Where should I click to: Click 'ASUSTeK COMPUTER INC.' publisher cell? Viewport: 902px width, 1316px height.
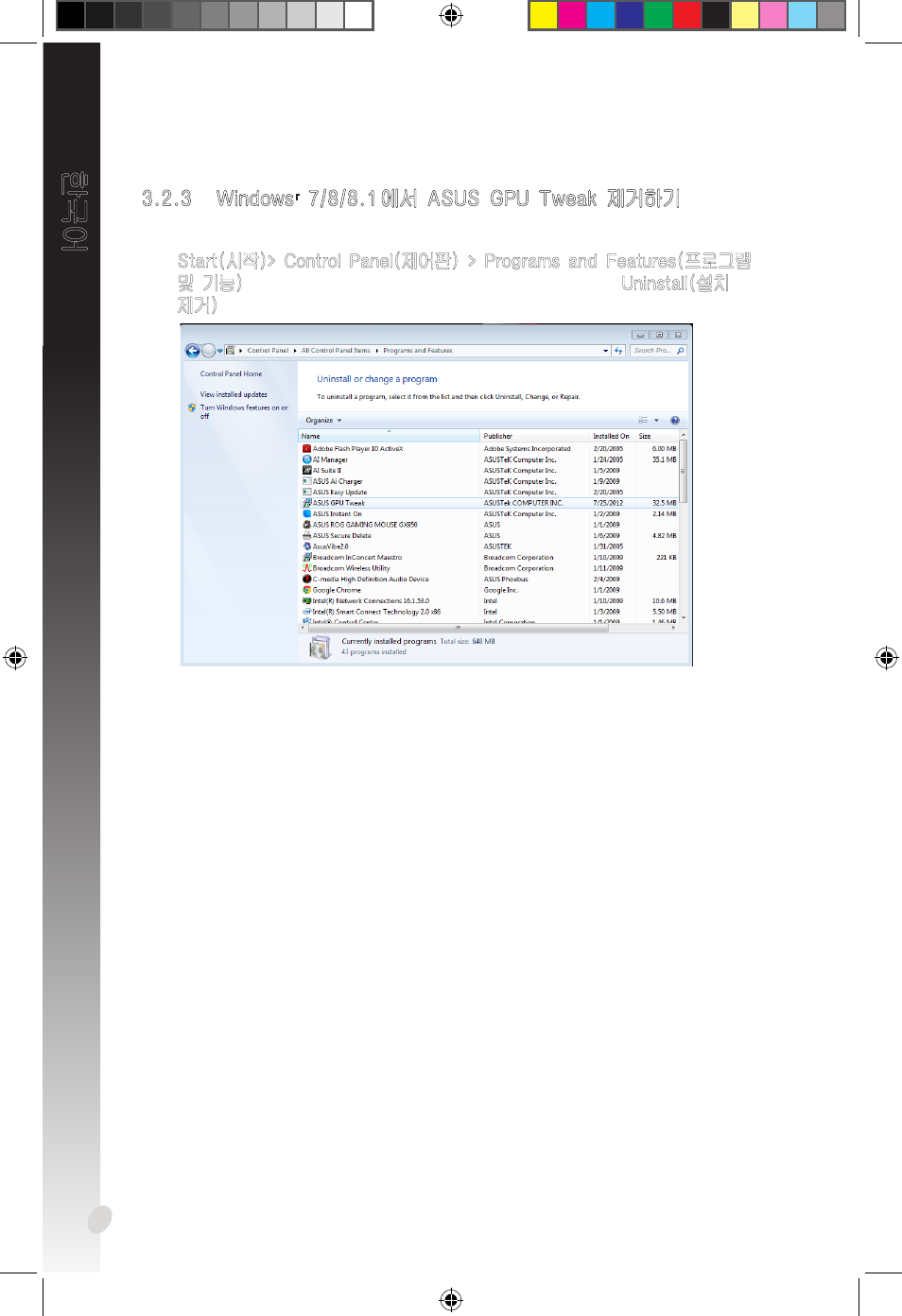[523, 503]
